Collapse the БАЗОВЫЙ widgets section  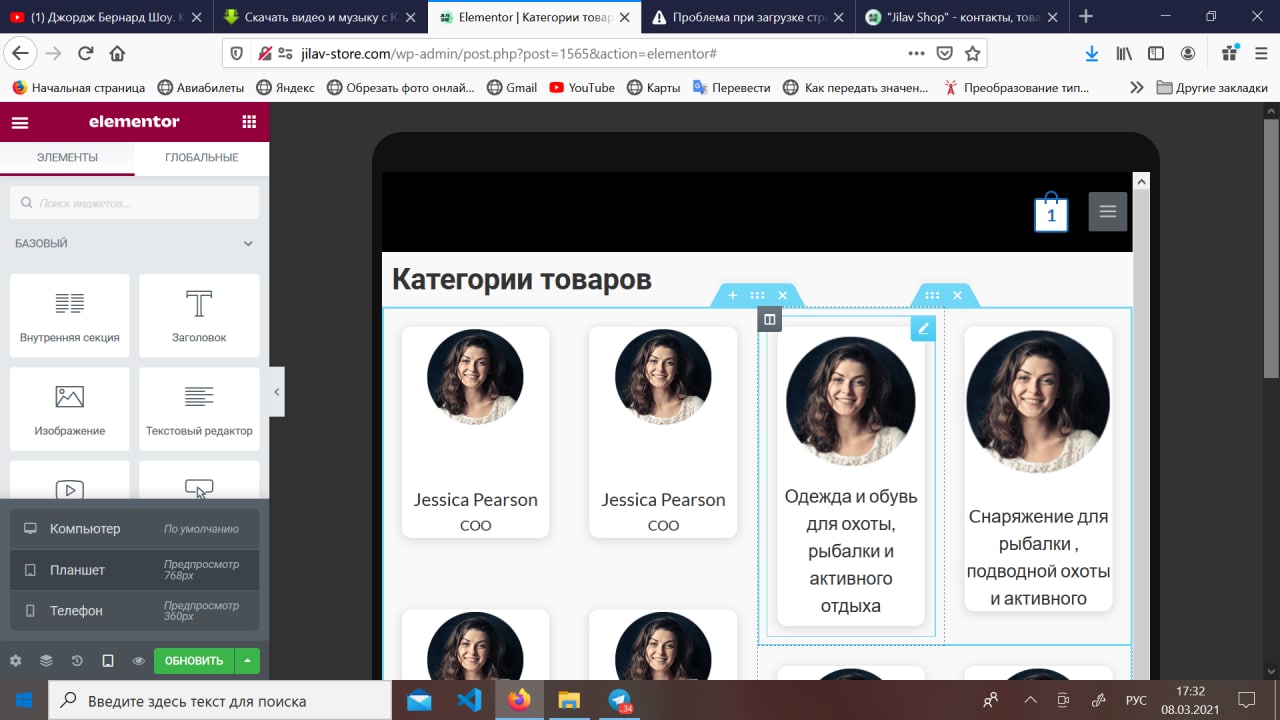tap(248, 243)
